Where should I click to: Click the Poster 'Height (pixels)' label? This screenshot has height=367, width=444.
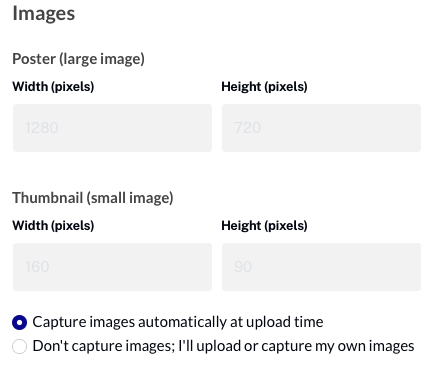coord(264,87)
